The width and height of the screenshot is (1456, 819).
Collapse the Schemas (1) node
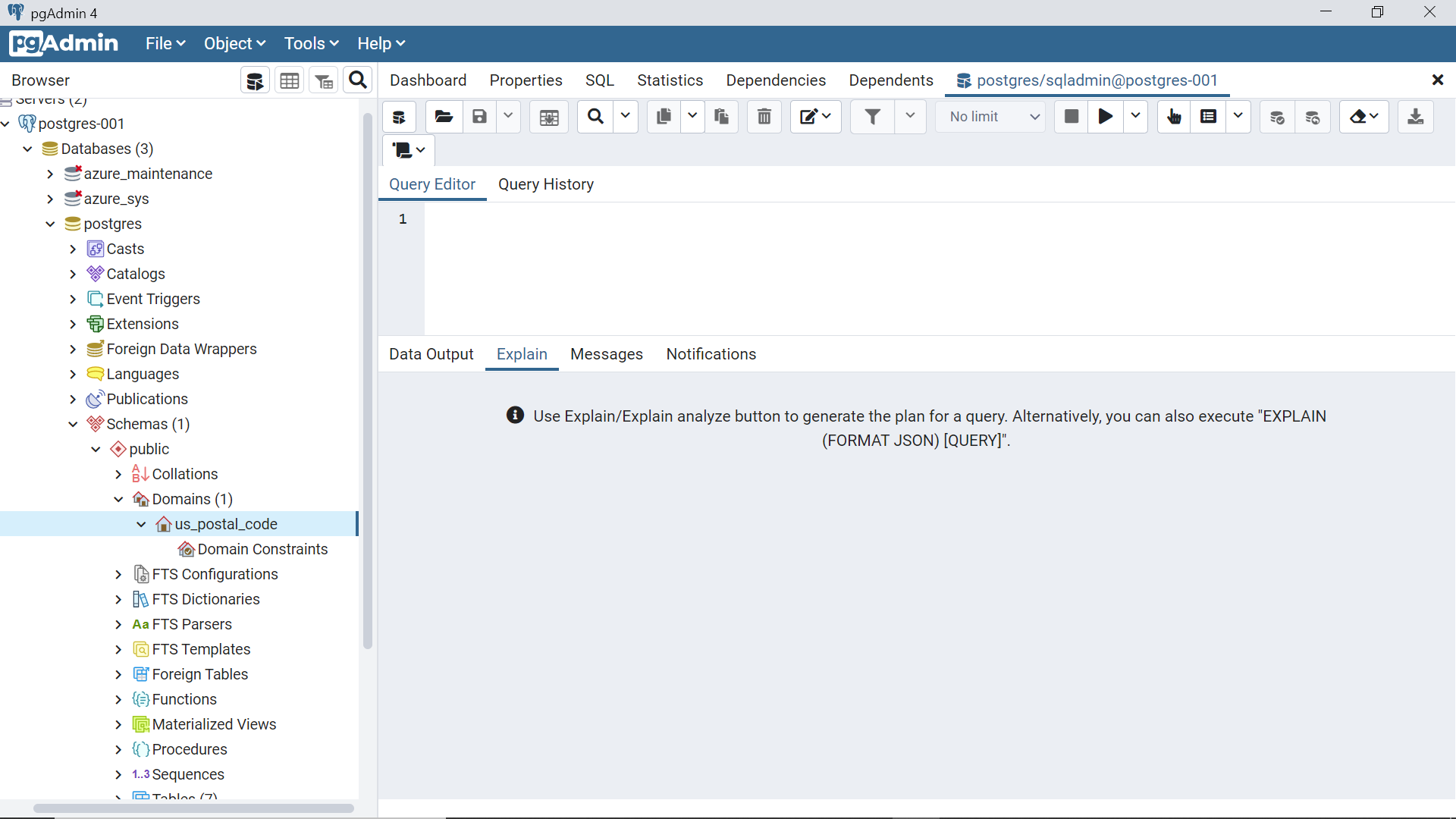point(73,424)
